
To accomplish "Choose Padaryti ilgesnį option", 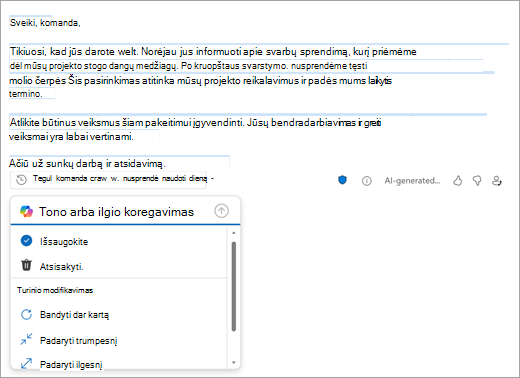I will [119, 364].
